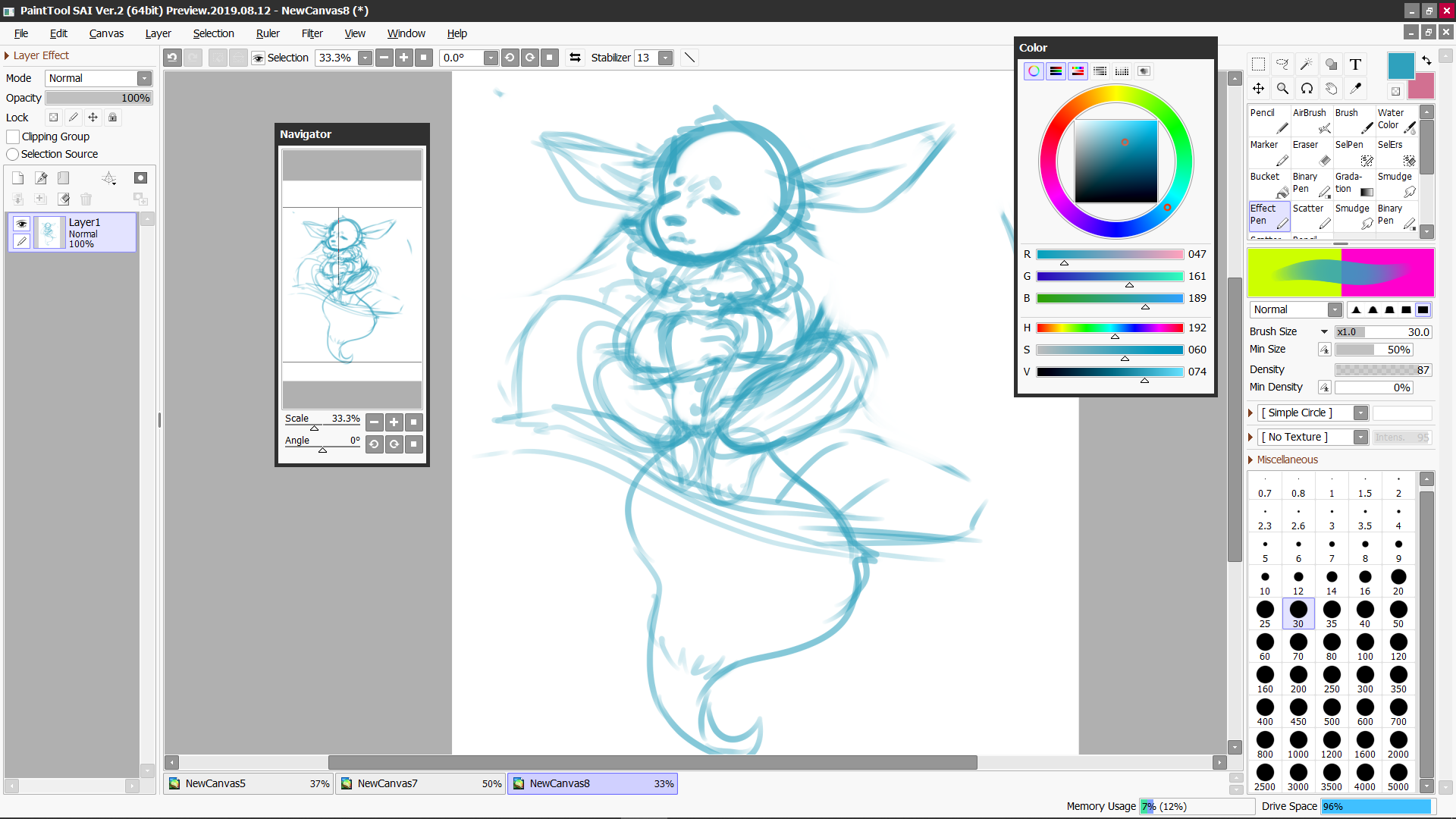Select the Bucket fill tool
This screenshot has height=819, width=1456.
[x=1269, y=184]
